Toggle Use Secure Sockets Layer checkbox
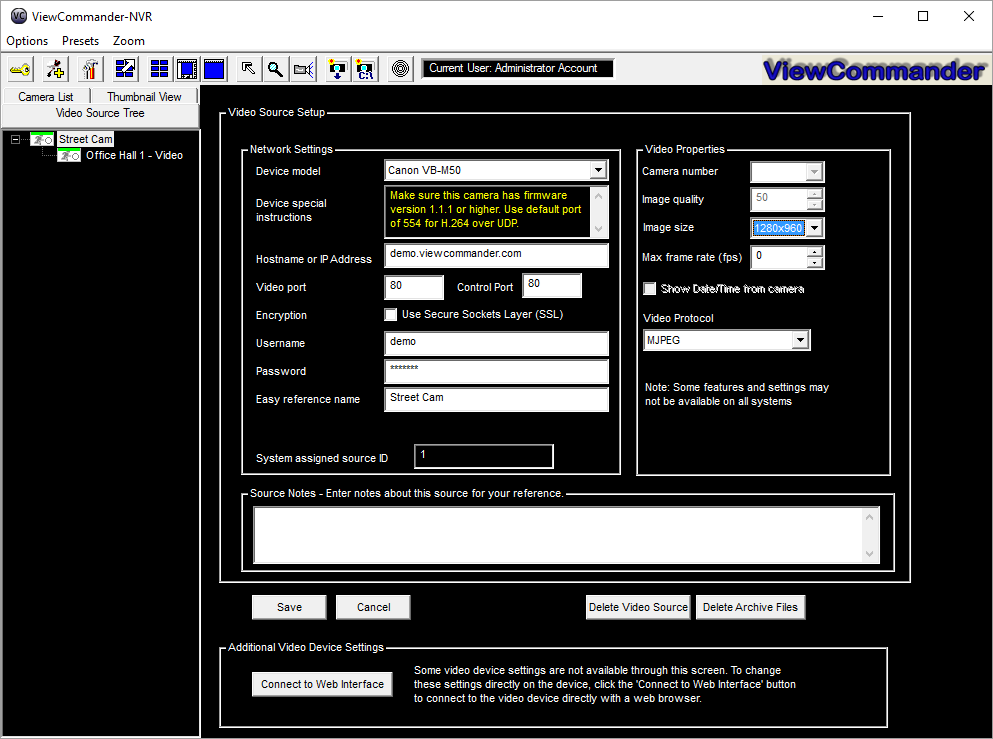Screen dimensions: 993x739 (x=391, y=315)
